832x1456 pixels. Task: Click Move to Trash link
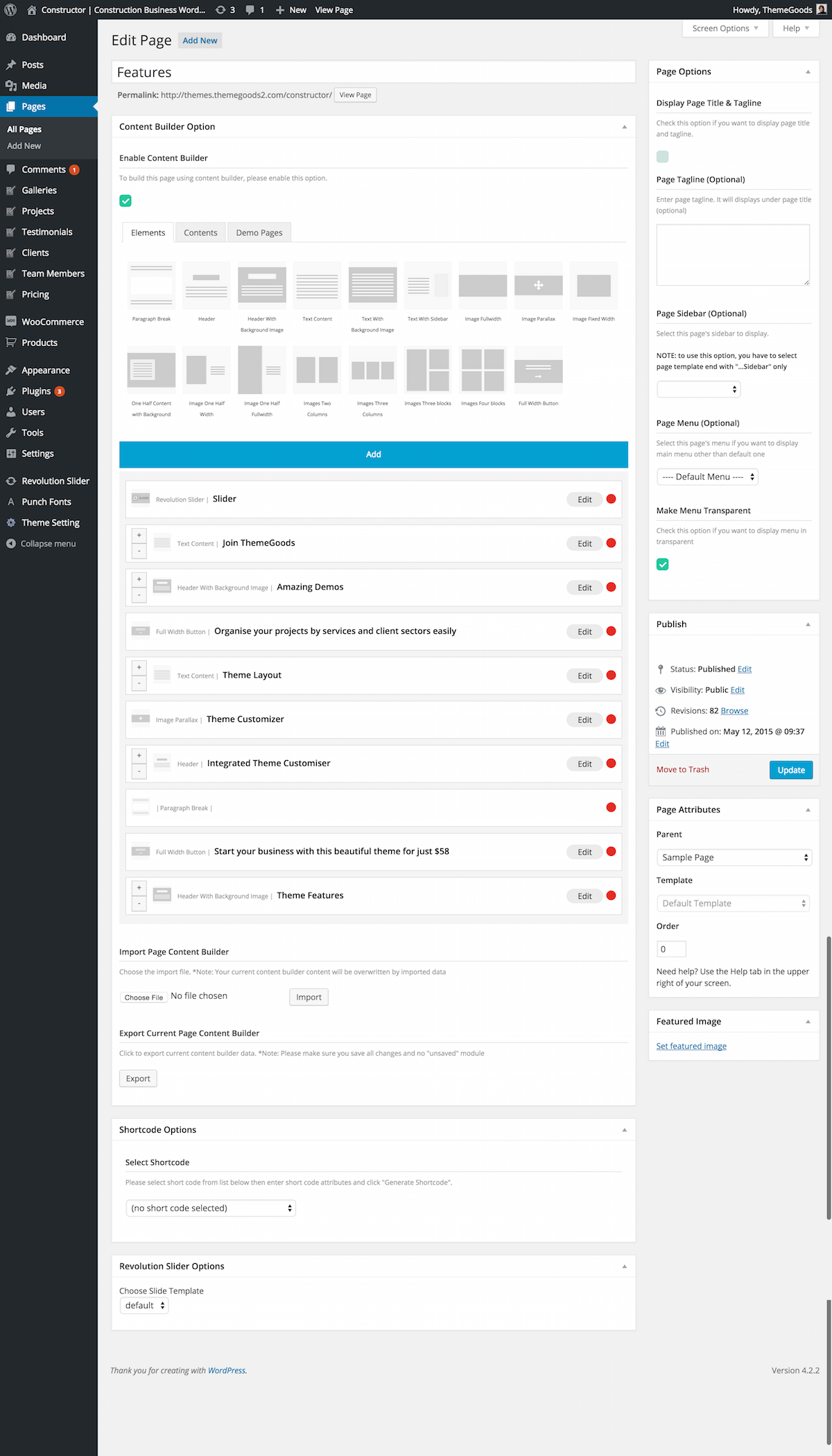(x=683, y=770)
